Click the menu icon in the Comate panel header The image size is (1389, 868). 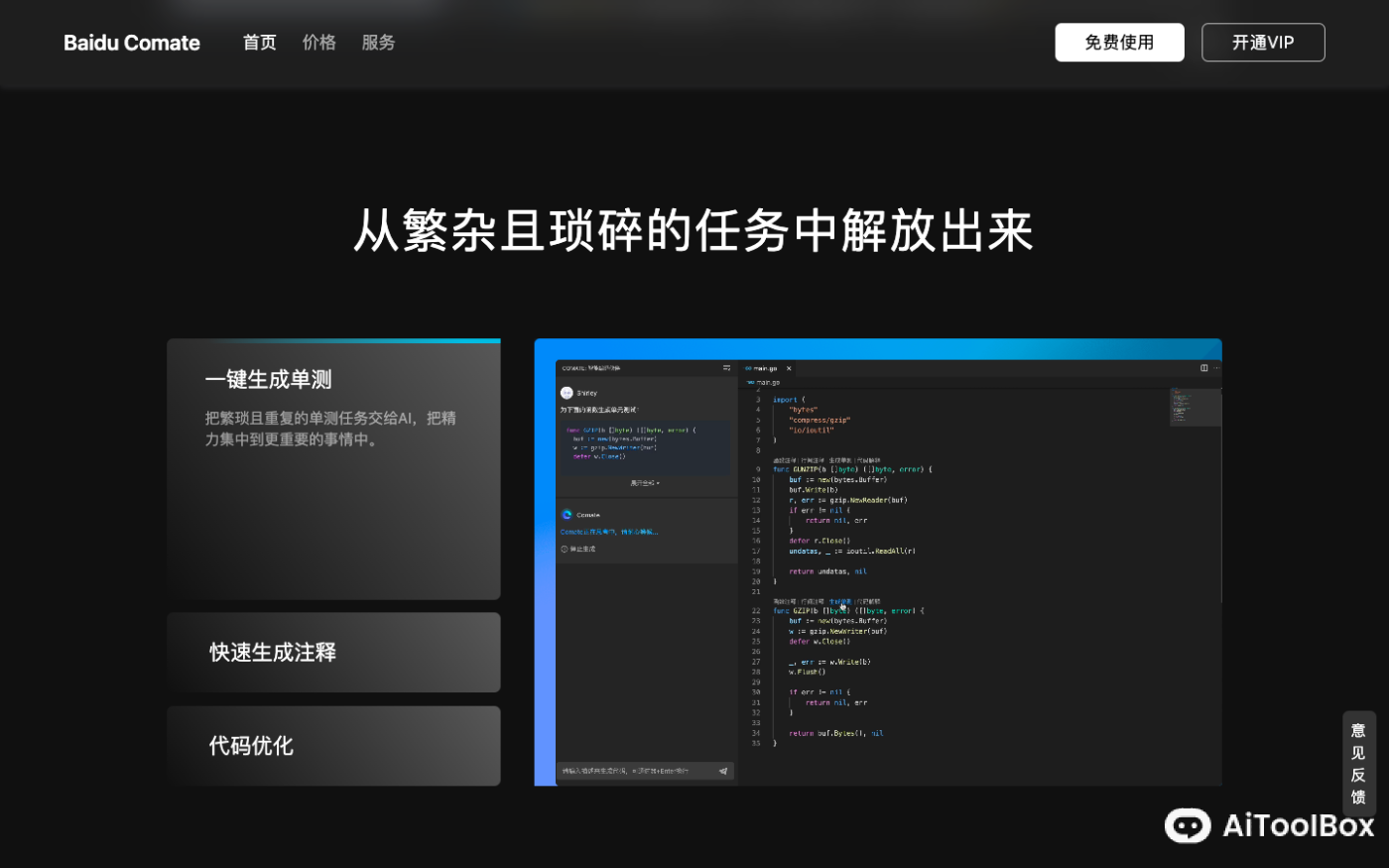726,368
